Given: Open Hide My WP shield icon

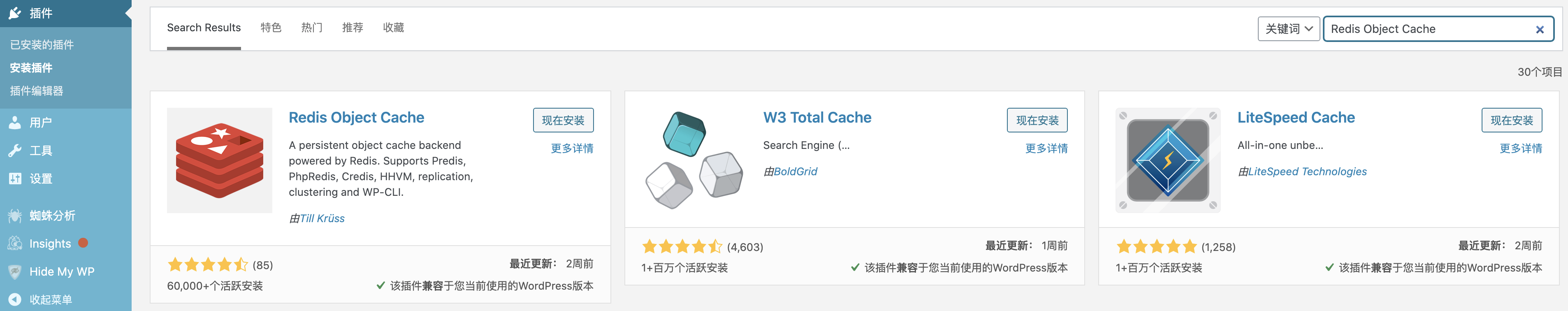Looking at the screenshot, I should pyautogui.click(x=15, y=272).
